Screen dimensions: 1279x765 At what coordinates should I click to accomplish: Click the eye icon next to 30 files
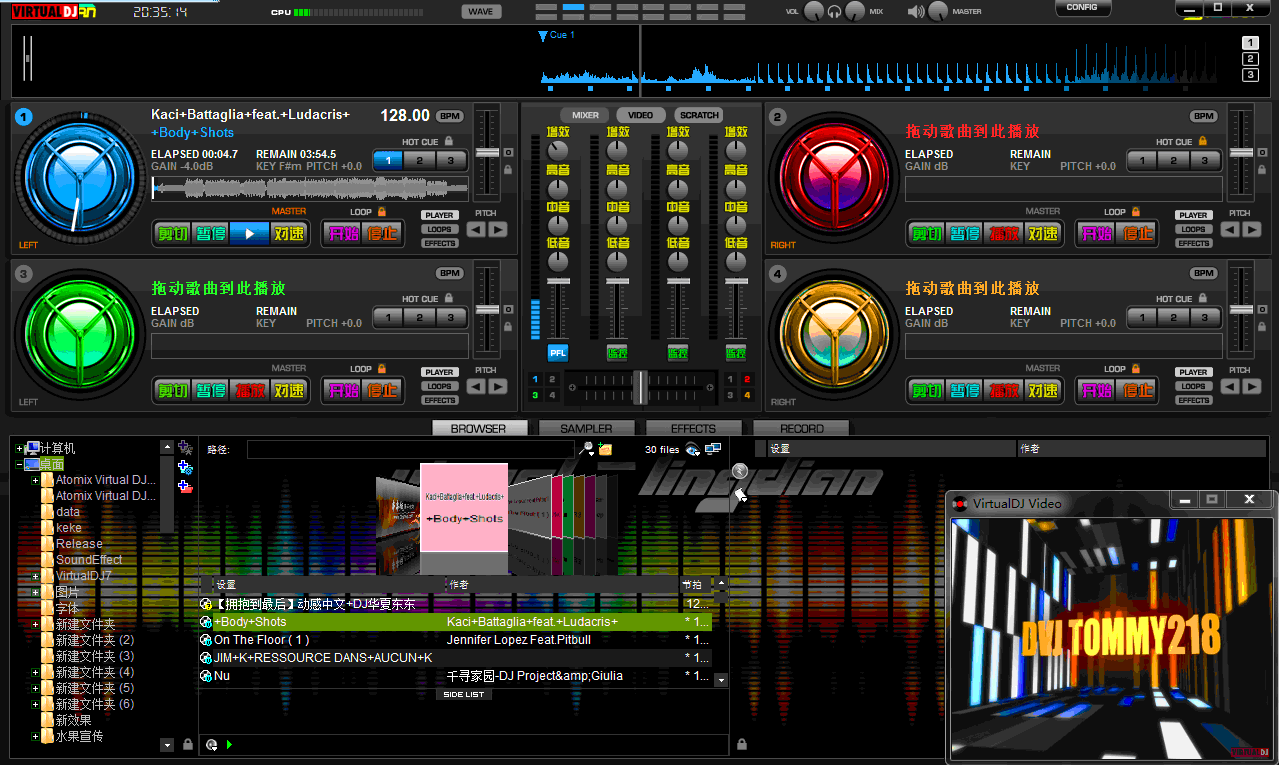(692, 450)
